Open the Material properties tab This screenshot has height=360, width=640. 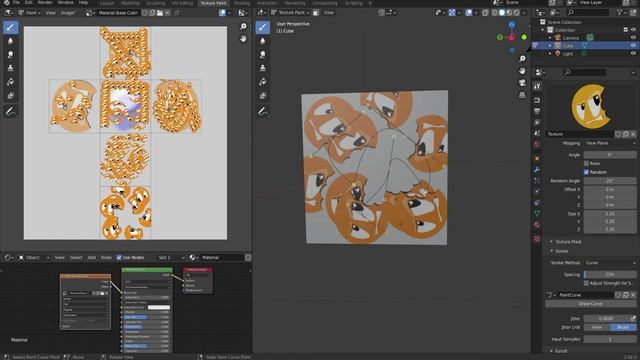[x=537, y=225]
